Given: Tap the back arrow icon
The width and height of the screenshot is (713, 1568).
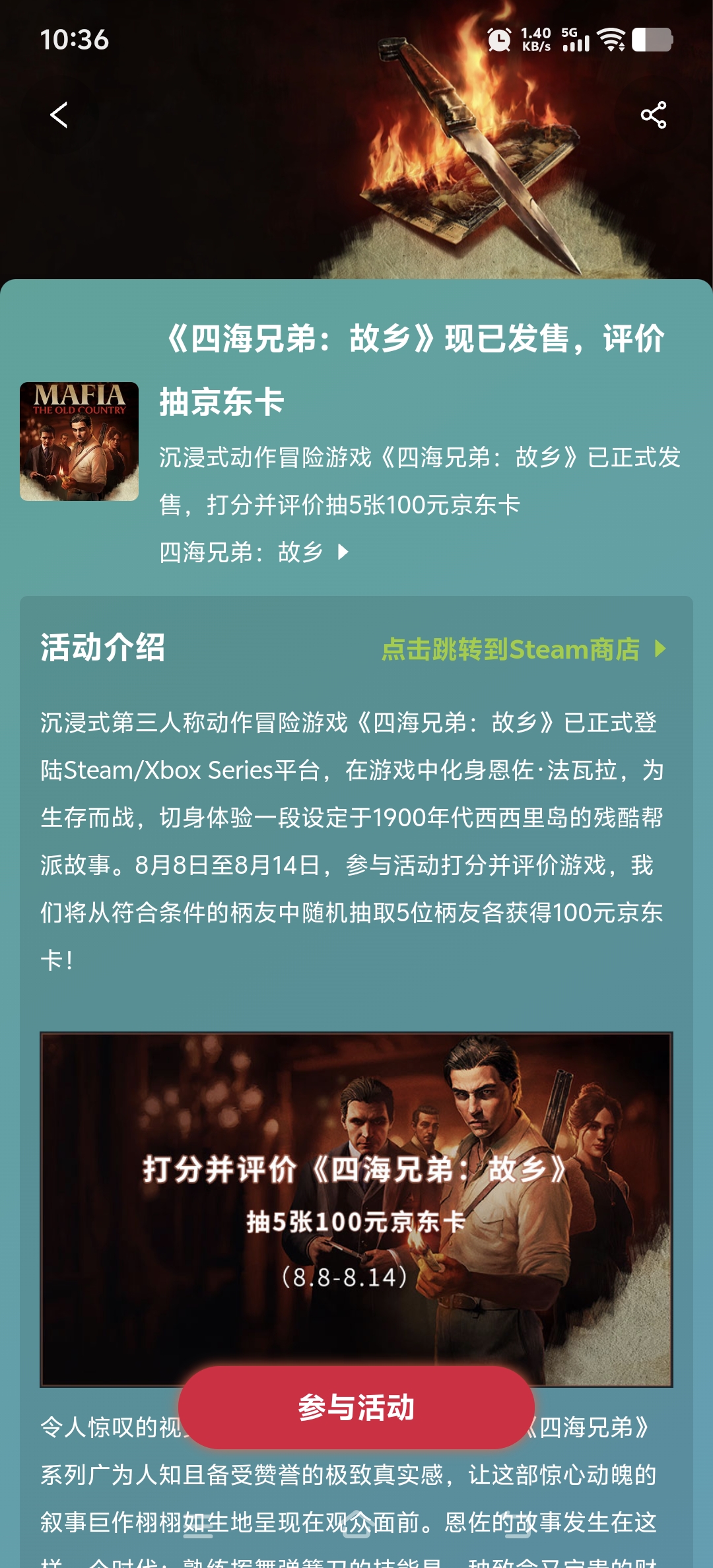Looking at the screenshot, I should [59, 115].
